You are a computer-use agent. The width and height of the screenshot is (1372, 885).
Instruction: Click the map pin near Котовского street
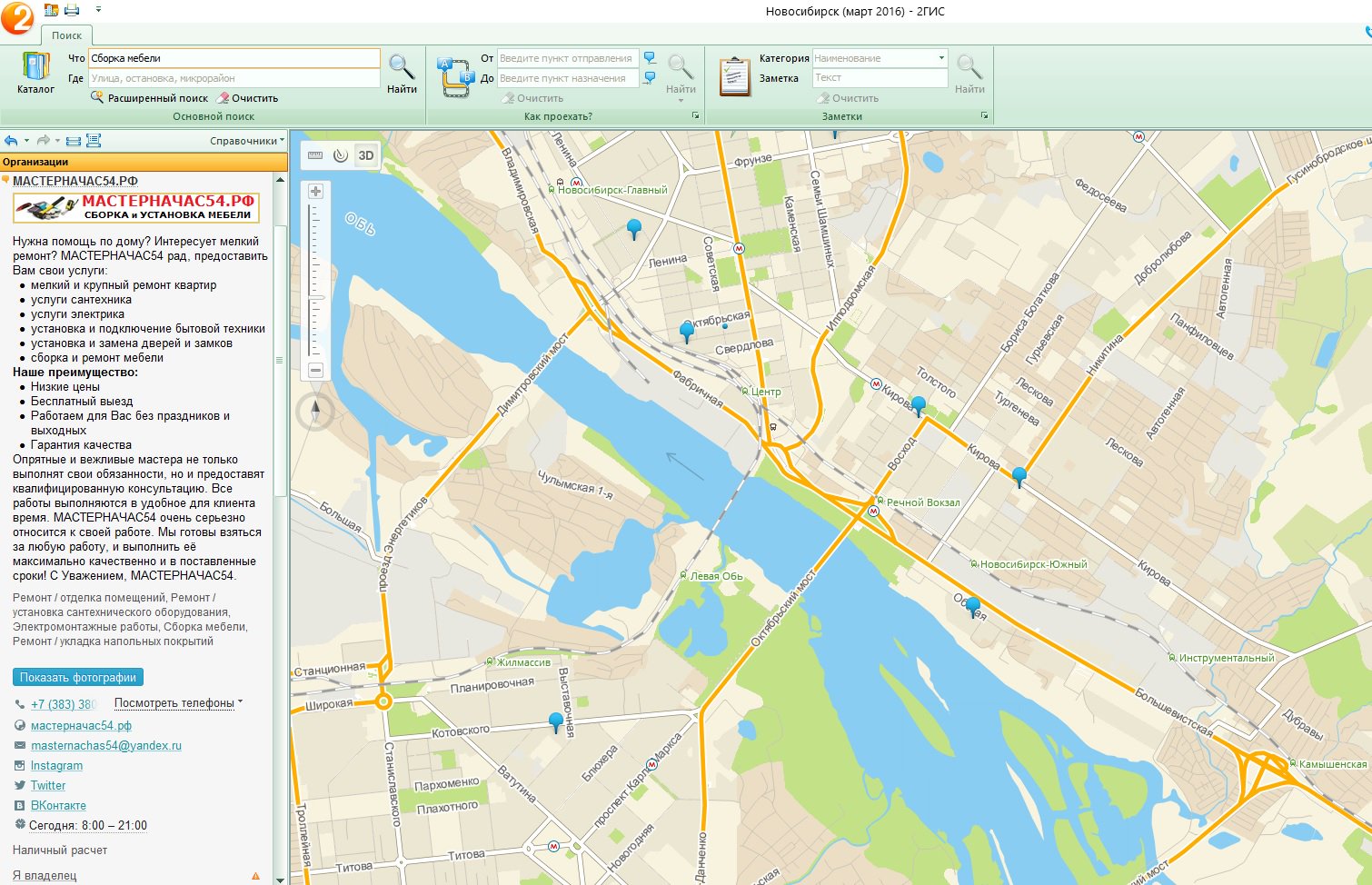tap(556, 722)
